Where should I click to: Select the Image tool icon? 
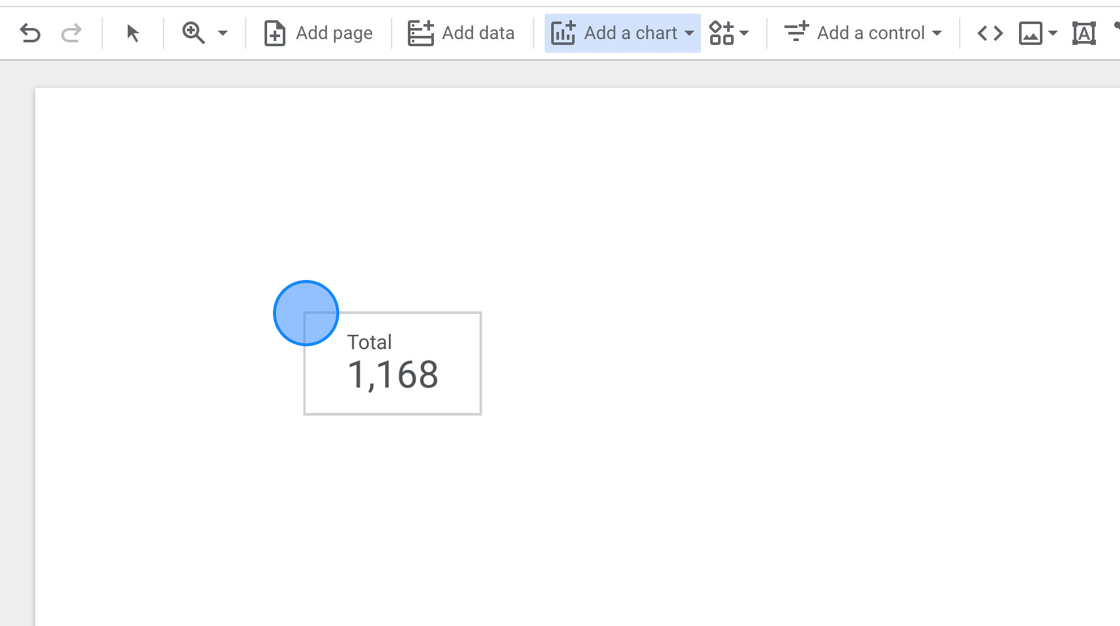[1031, 32]
